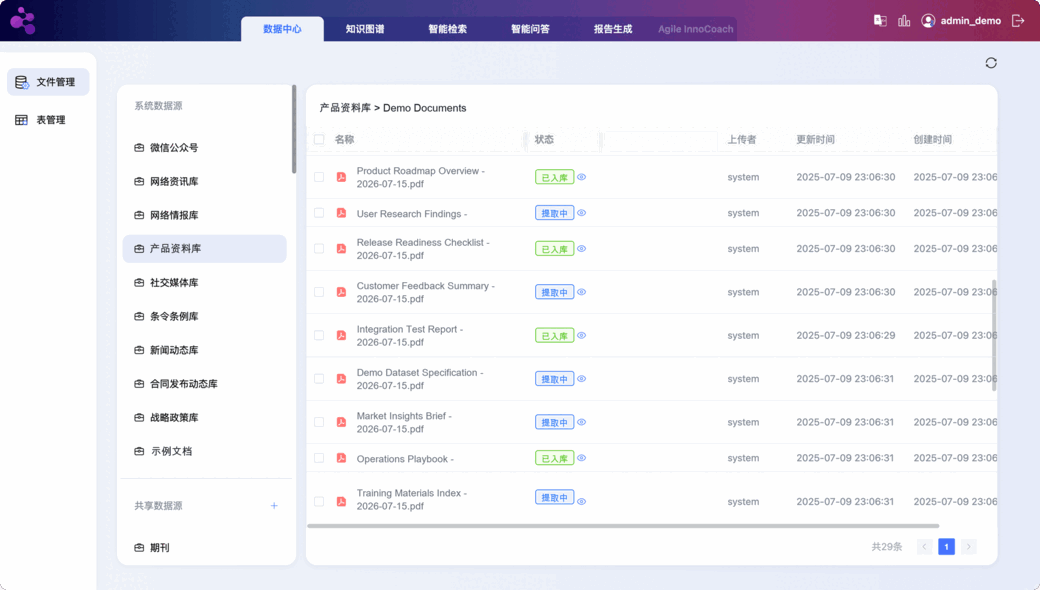The width and height of the screenshot is (1040, 590).
Task: Toggle the select-all checkbox in the table header
Action: pyautogui.click(x=319, y=139)
